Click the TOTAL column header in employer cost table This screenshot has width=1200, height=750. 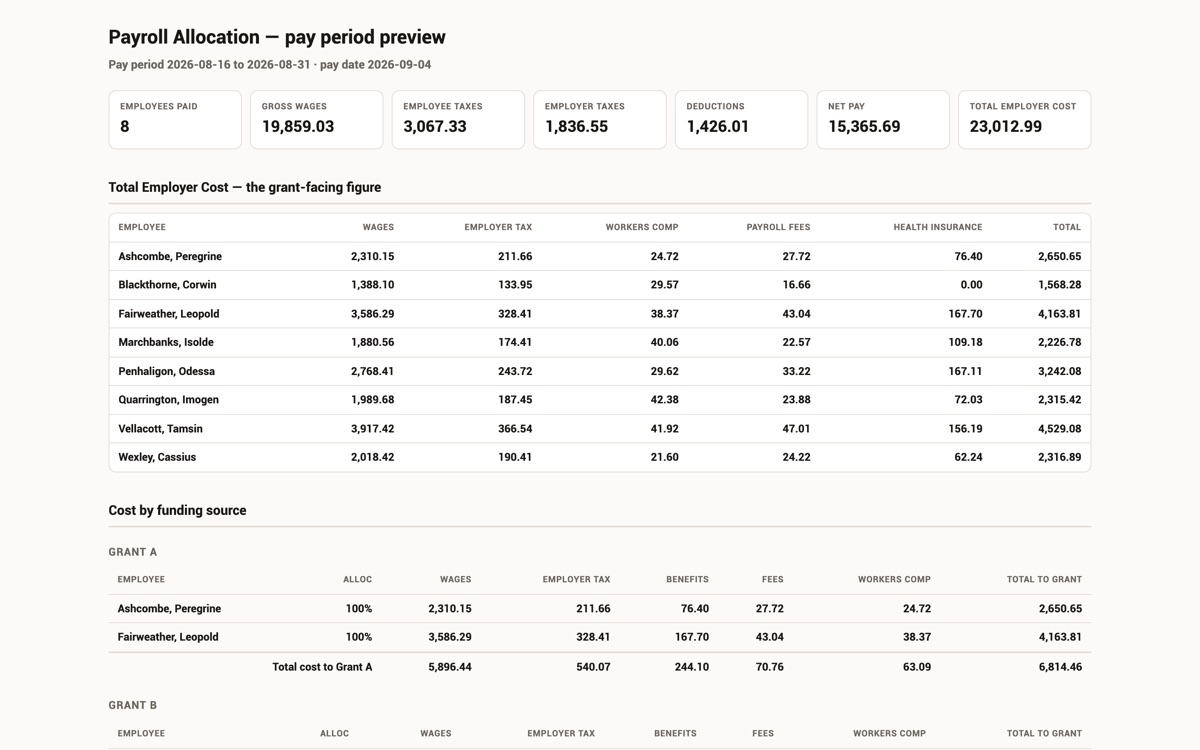[x=1067, y=227]
